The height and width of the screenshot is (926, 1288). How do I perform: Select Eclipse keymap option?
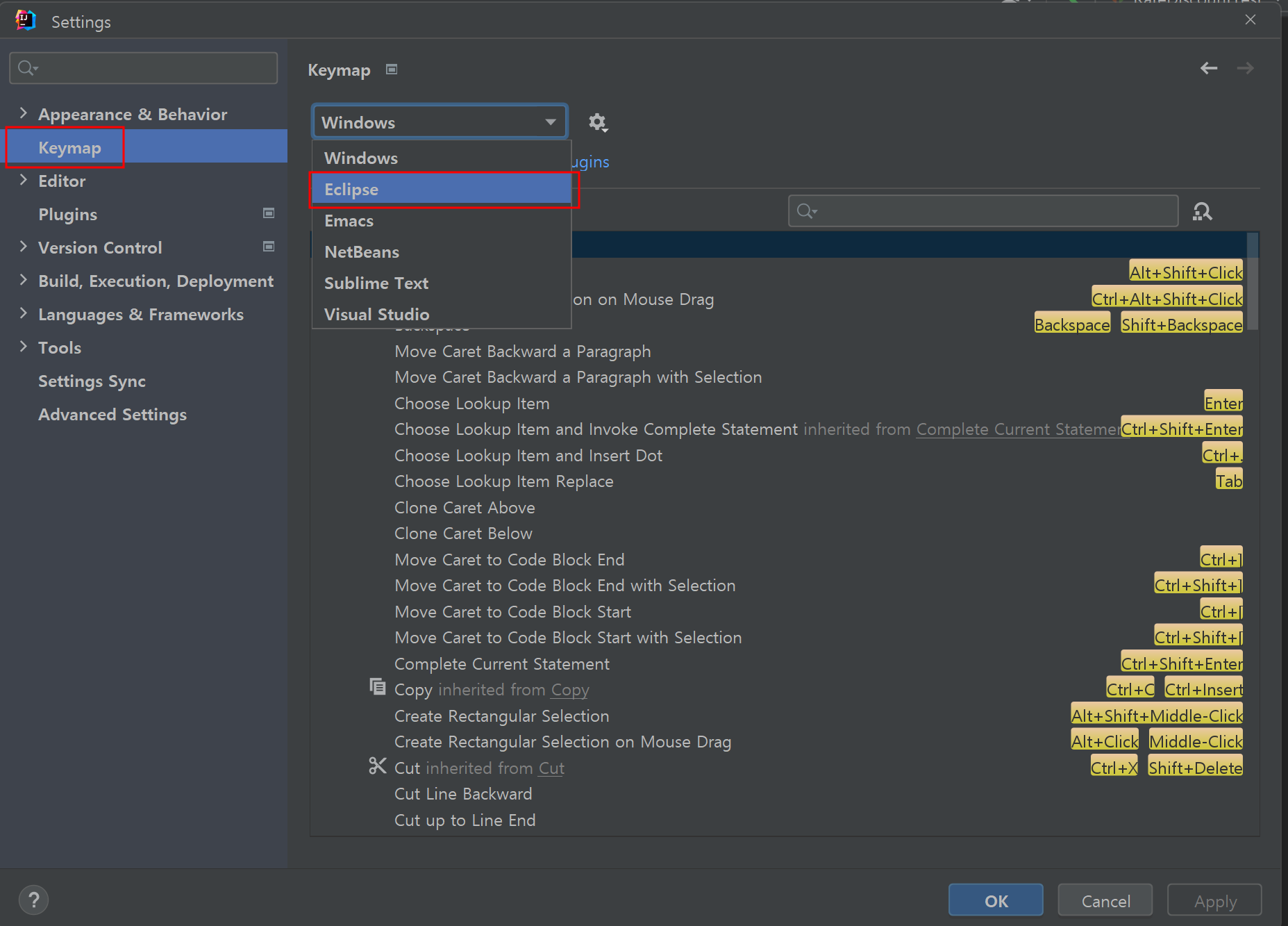[442, 190]
